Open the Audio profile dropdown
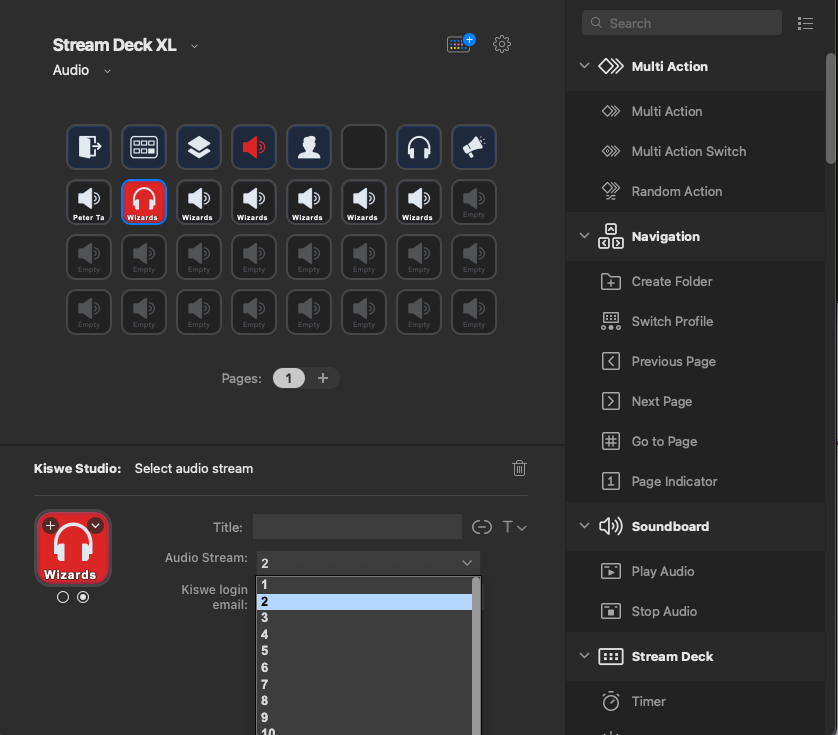 click(x=107, y=71)
